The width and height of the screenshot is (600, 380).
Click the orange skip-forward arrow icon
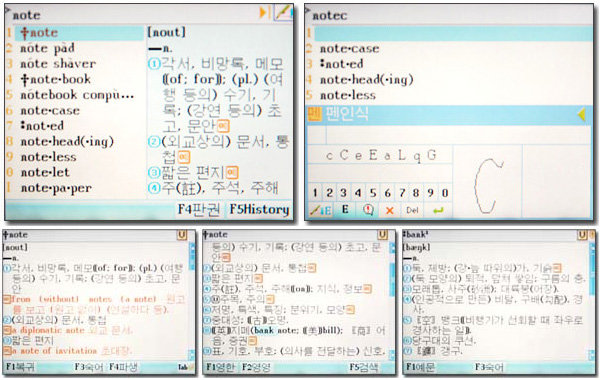coord(264,13)
